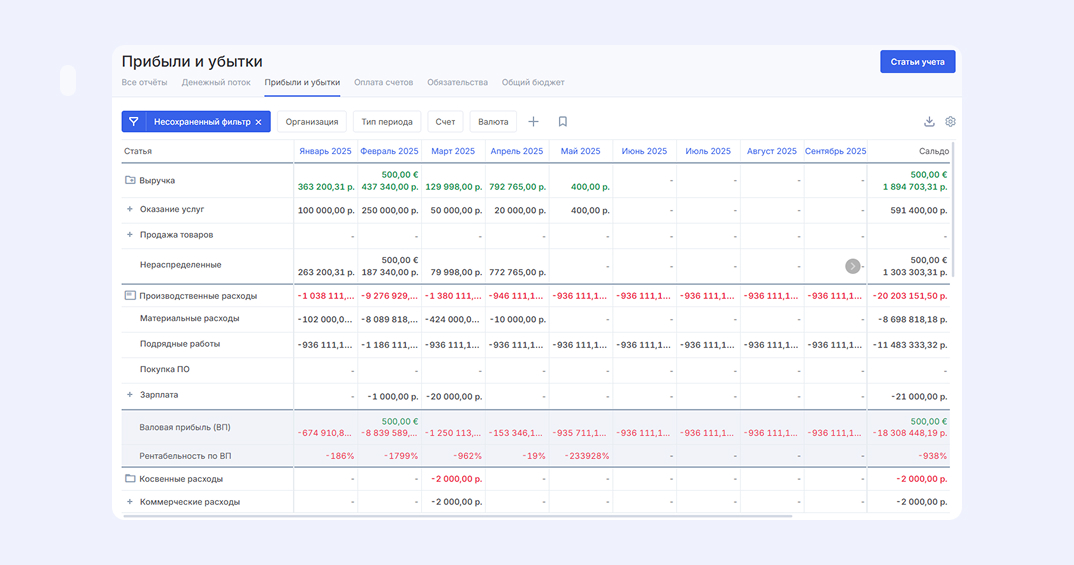Switch to the Денежный поток tab
The width and height of the screenshot is (1074, 565).
coord(216,82)
